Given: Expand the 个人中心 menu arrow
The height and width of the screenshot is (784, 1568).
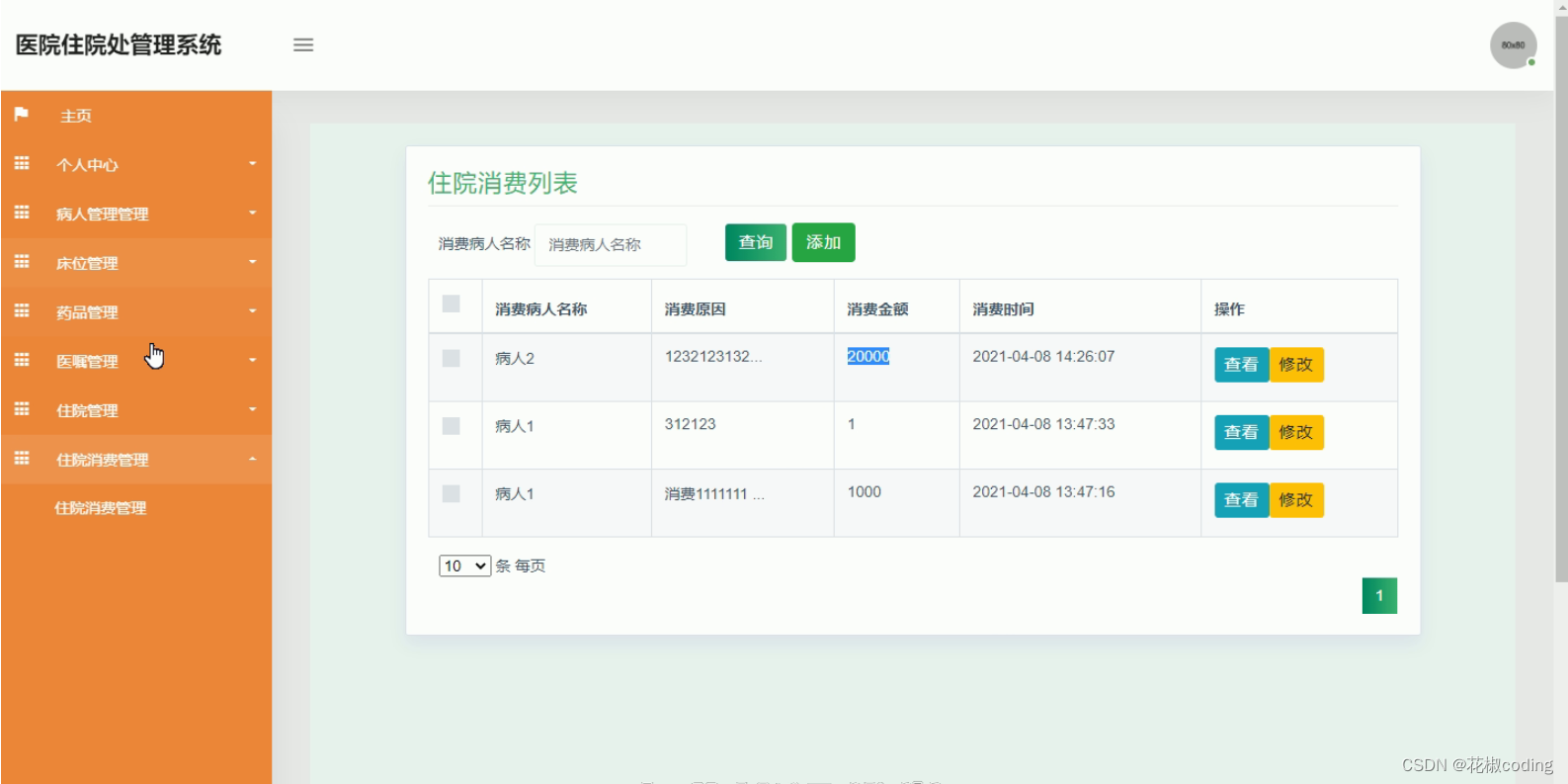Looking at the screenshot, I should click(x=253, y=163).
